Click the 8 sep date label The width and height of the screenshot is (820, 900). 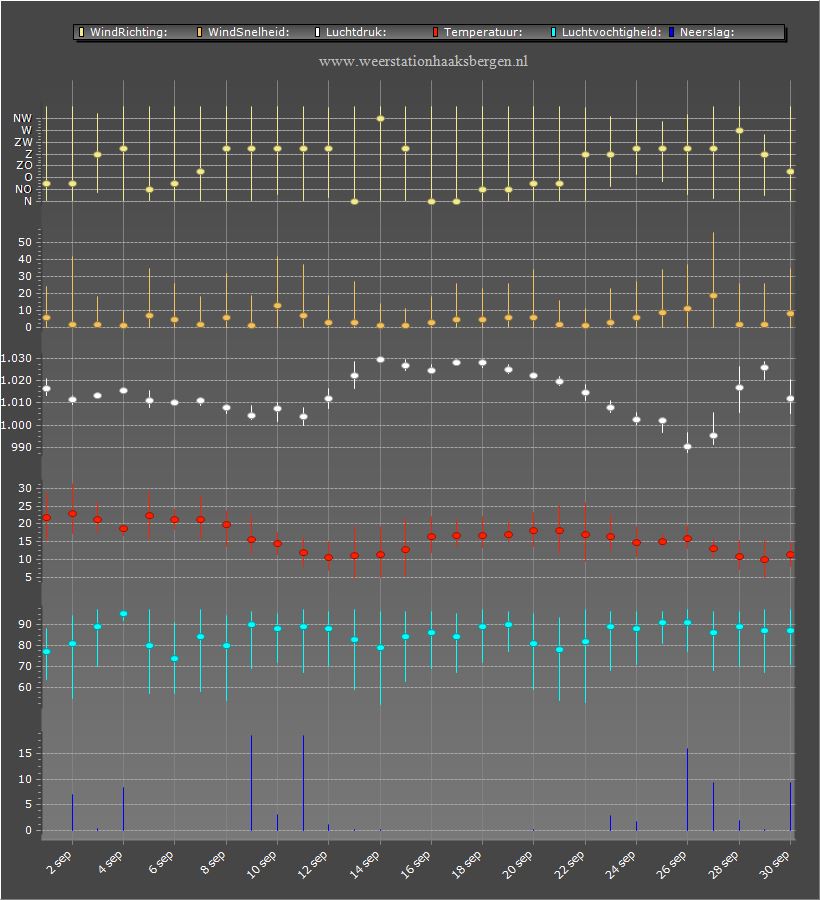pyautogui.click(x=212, y=863)
